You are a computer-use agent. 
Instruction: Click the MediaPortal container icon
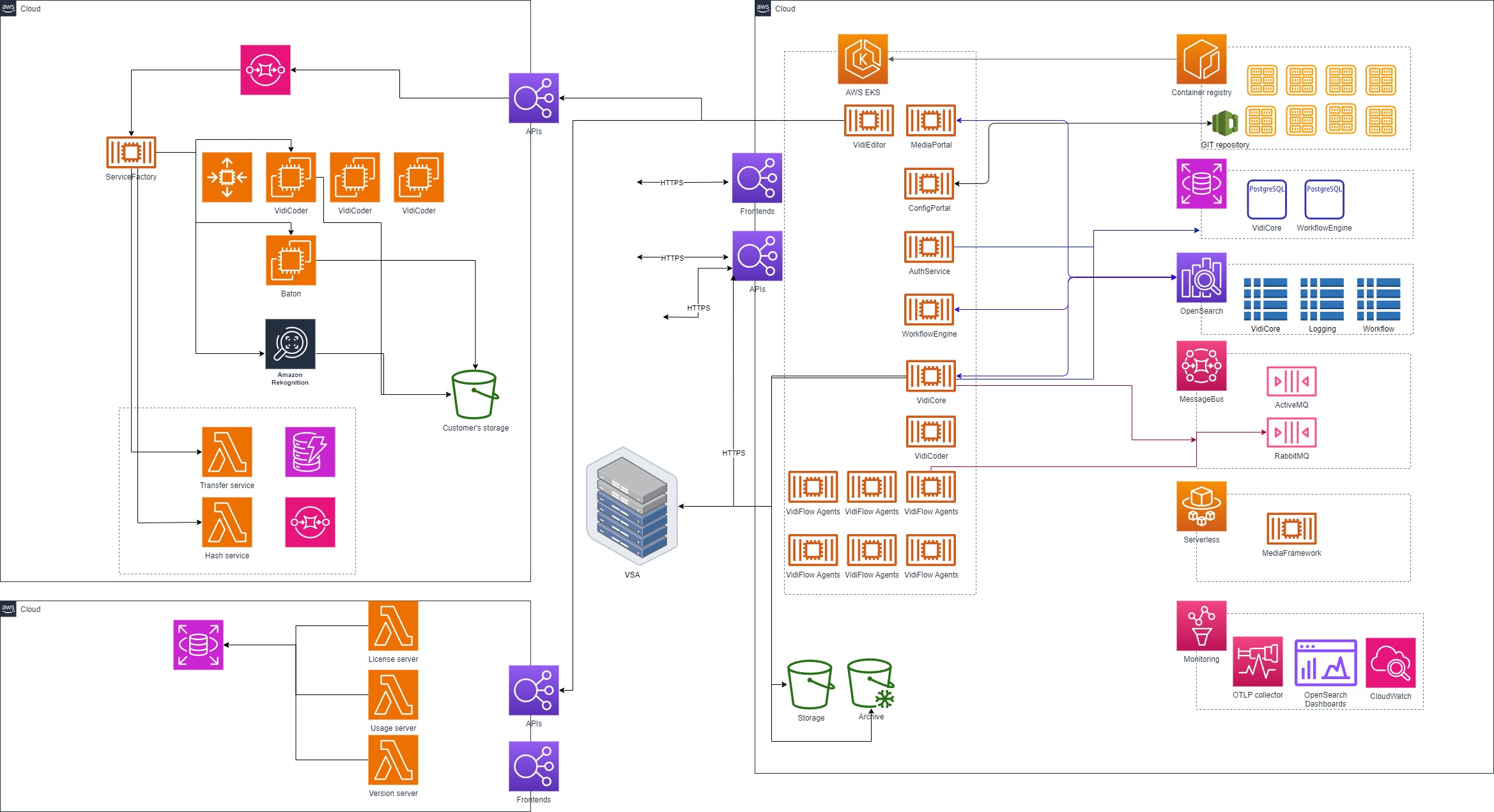pyautogui.click(x=931, y=120)
